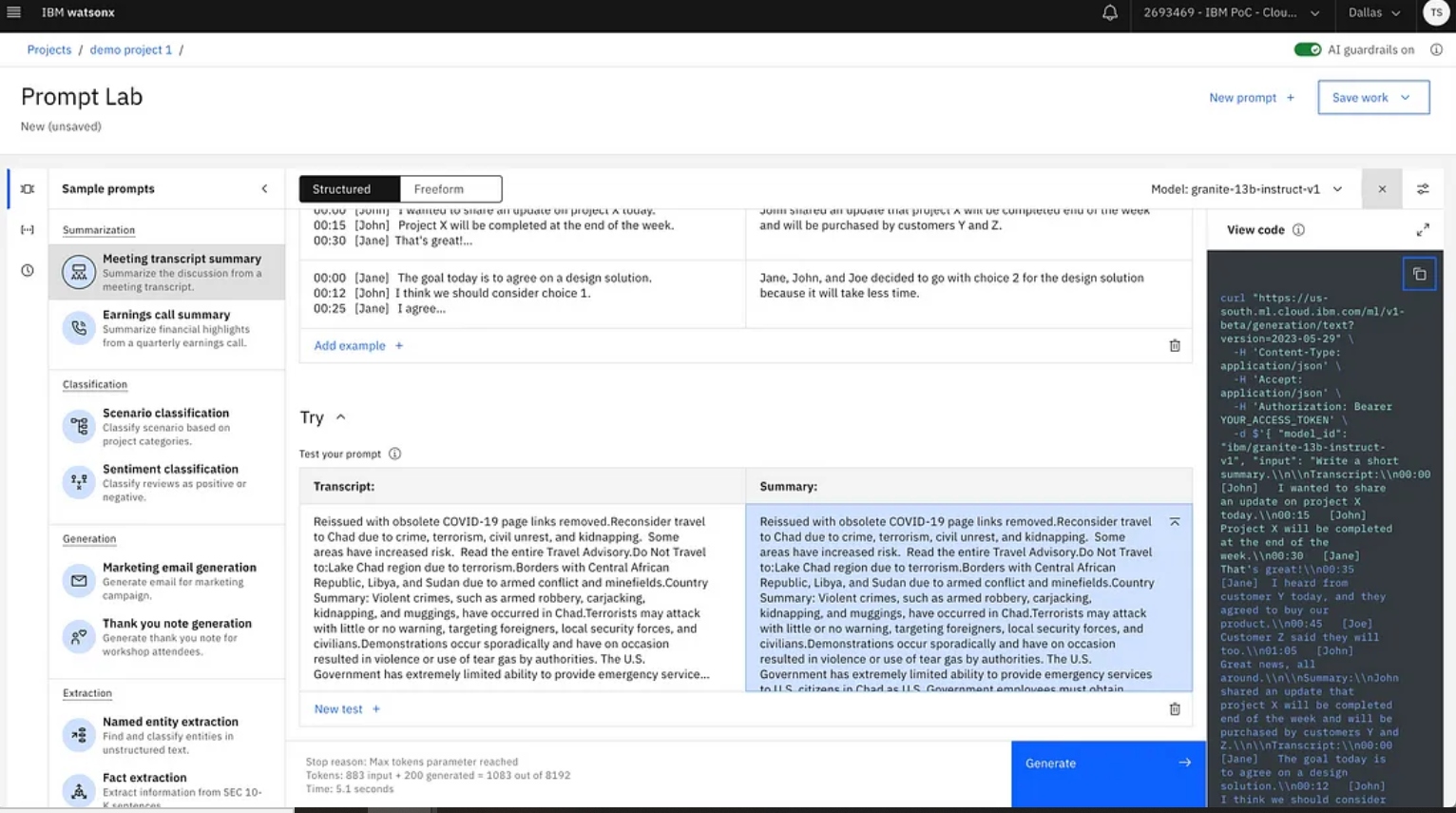
Task: Click the Named entity extraction icon
Action: pos(79,735)
